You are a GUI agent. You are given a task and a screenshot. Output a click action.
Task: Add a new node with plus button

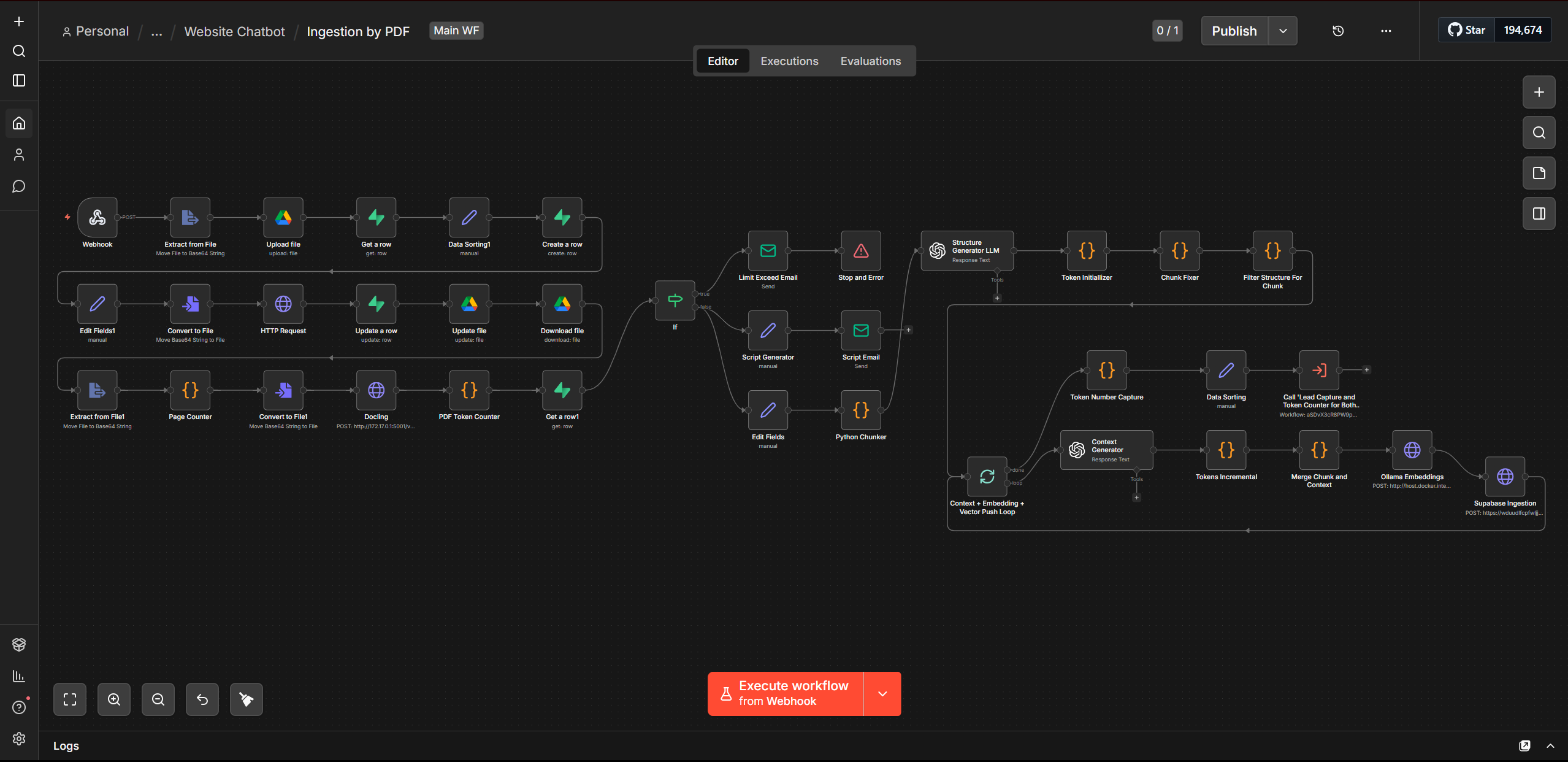point(1539,92)
